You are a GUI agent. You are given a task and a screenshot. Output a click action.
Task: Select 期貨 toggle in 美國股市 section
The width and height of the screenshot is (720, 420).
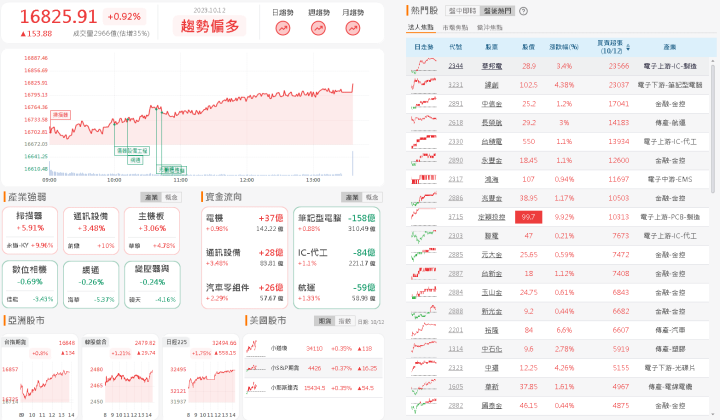[325, 321]
